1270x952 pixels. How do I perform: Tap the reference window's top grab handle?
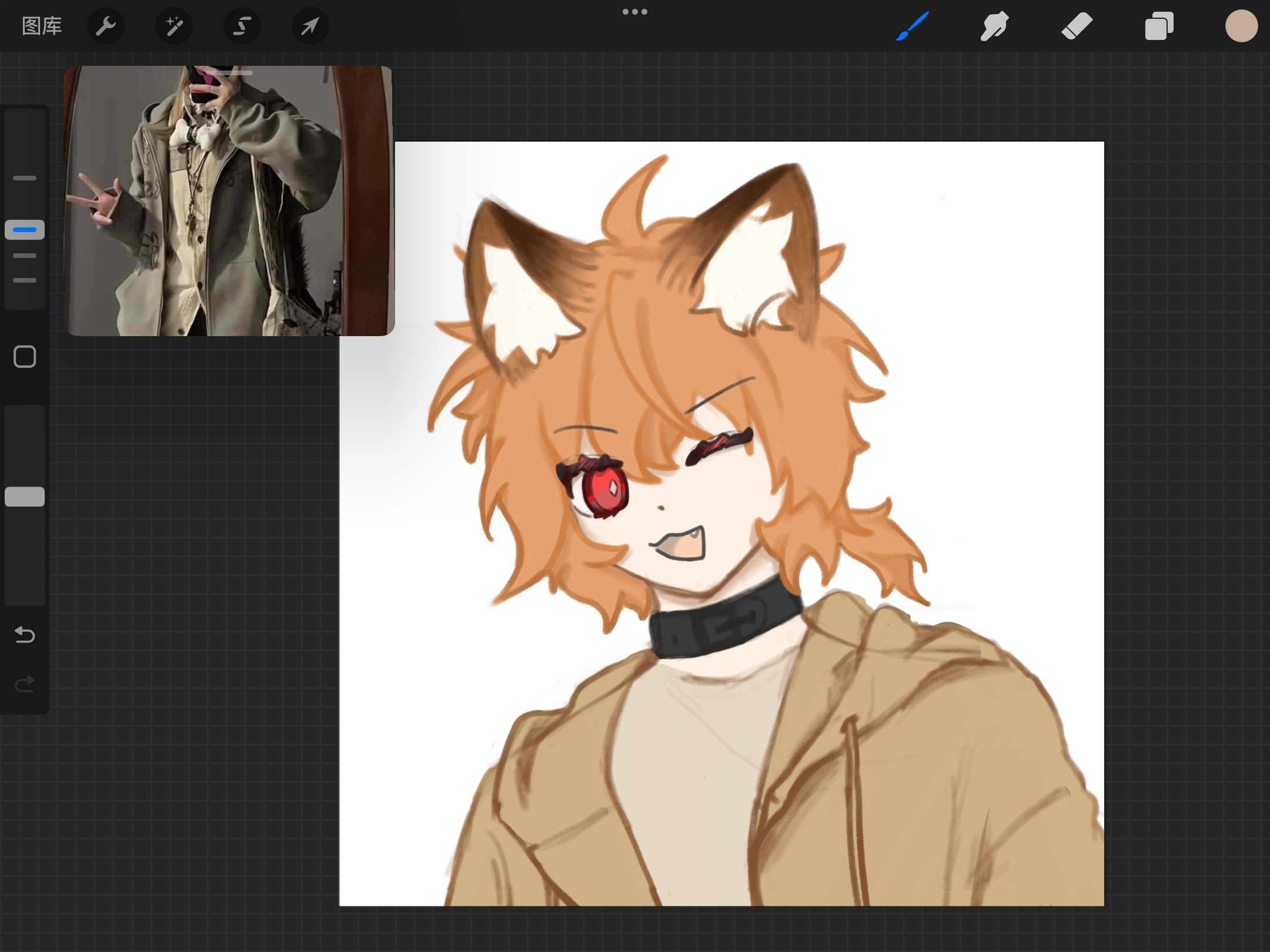pyautogui.click(x=229, y=73)
